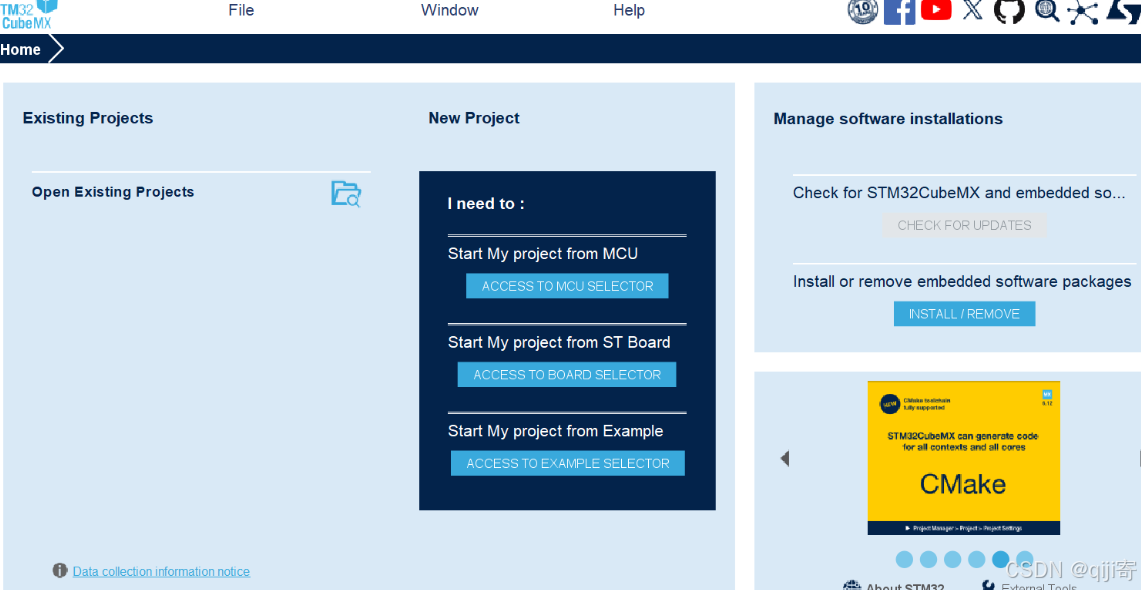Image resolution: width=1141 pixels, height=590 pixels.
Task: Click the ST logo icon at top right
Action: 1124,10
